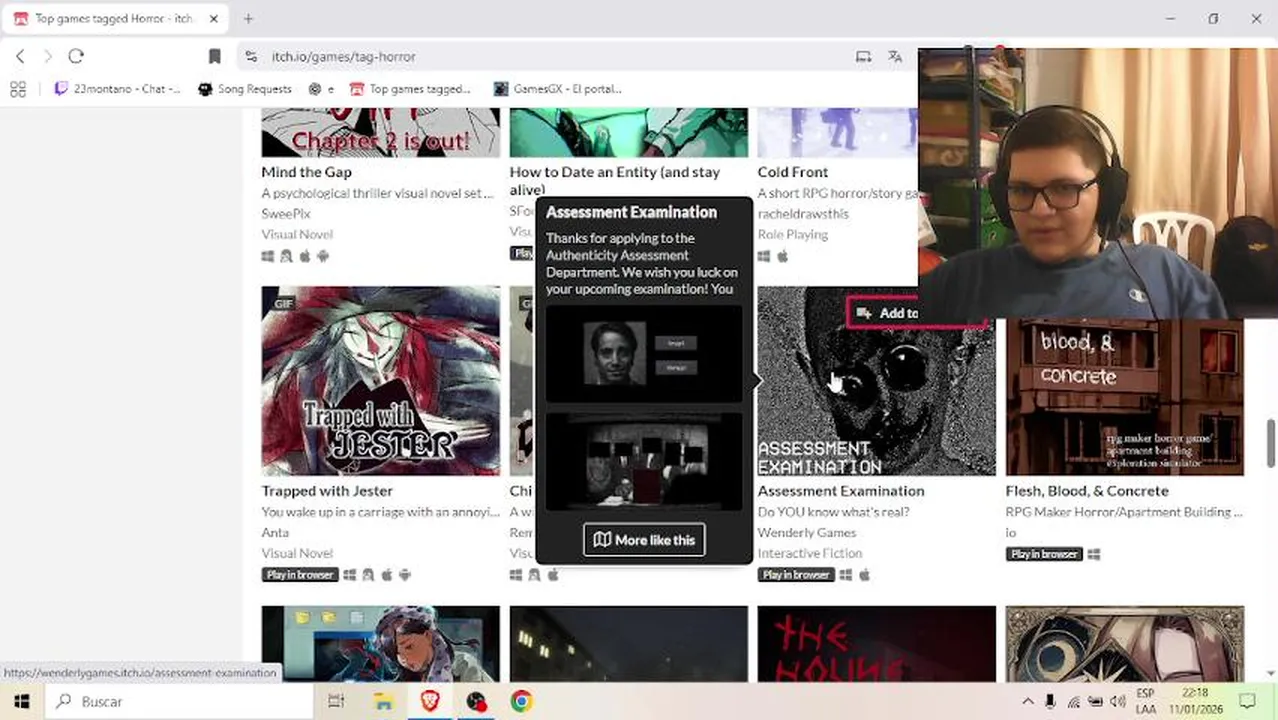Click the Android platform icon under Mind the Gap
The image size is (1278, 720).
[323, 256]
